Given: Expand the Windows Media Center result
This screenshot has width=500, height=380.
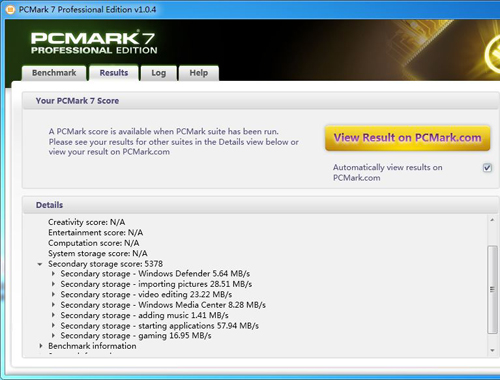Looking at the screenshot, I should click(53, 305).
